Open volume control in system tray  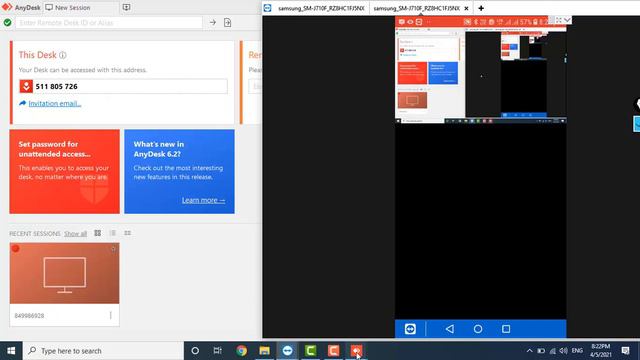(564, 351)
